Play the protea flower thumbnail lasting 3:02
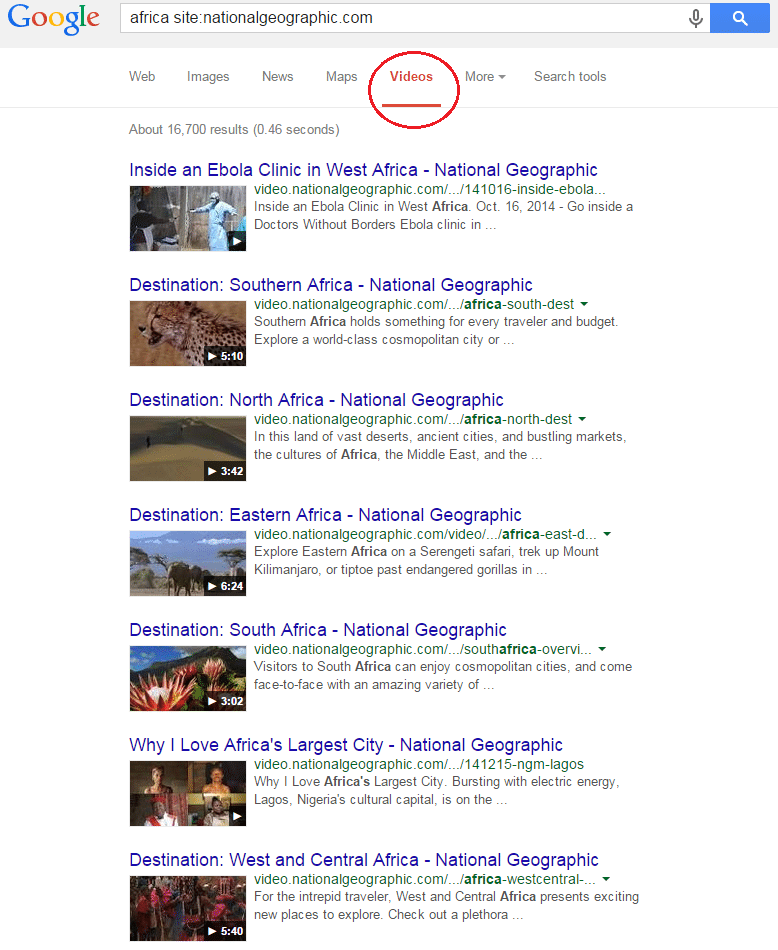Image resolution: width=778 pixels, height=950 pixels. coord(188,679)
